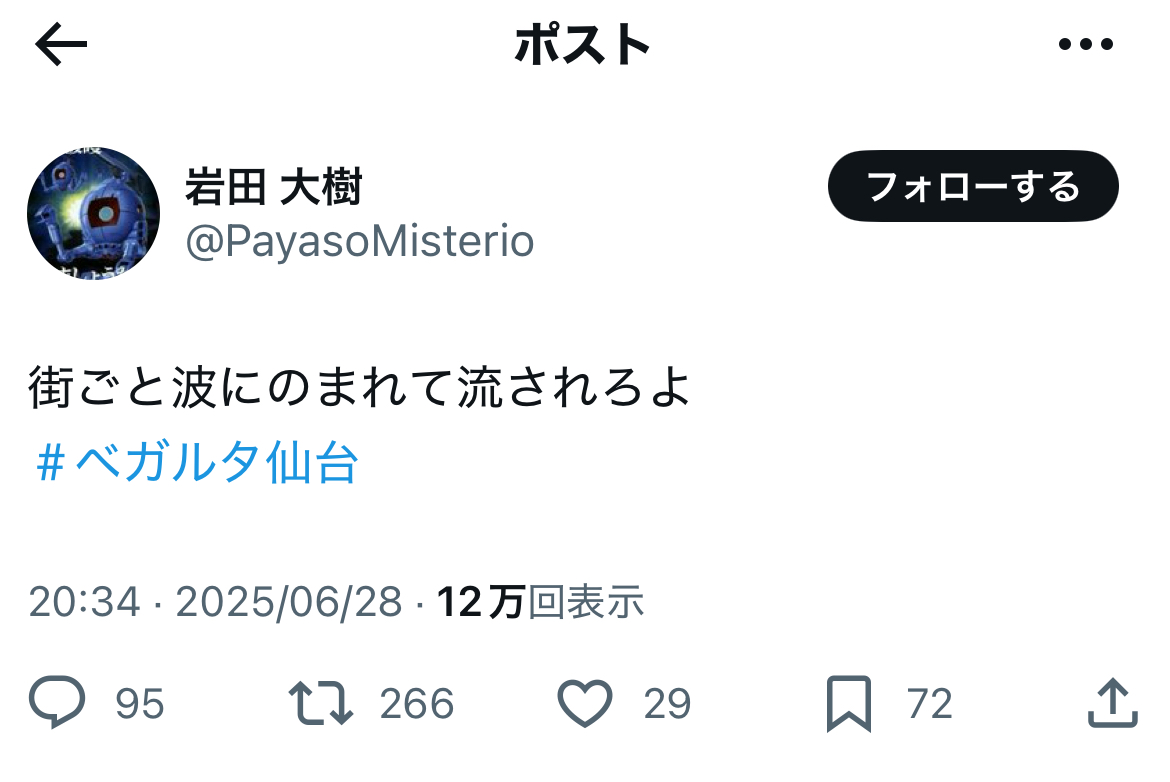Bookmark this post with the bookmark icon
The width and height of the screenshot is (1170, 782).
[848, 703]
